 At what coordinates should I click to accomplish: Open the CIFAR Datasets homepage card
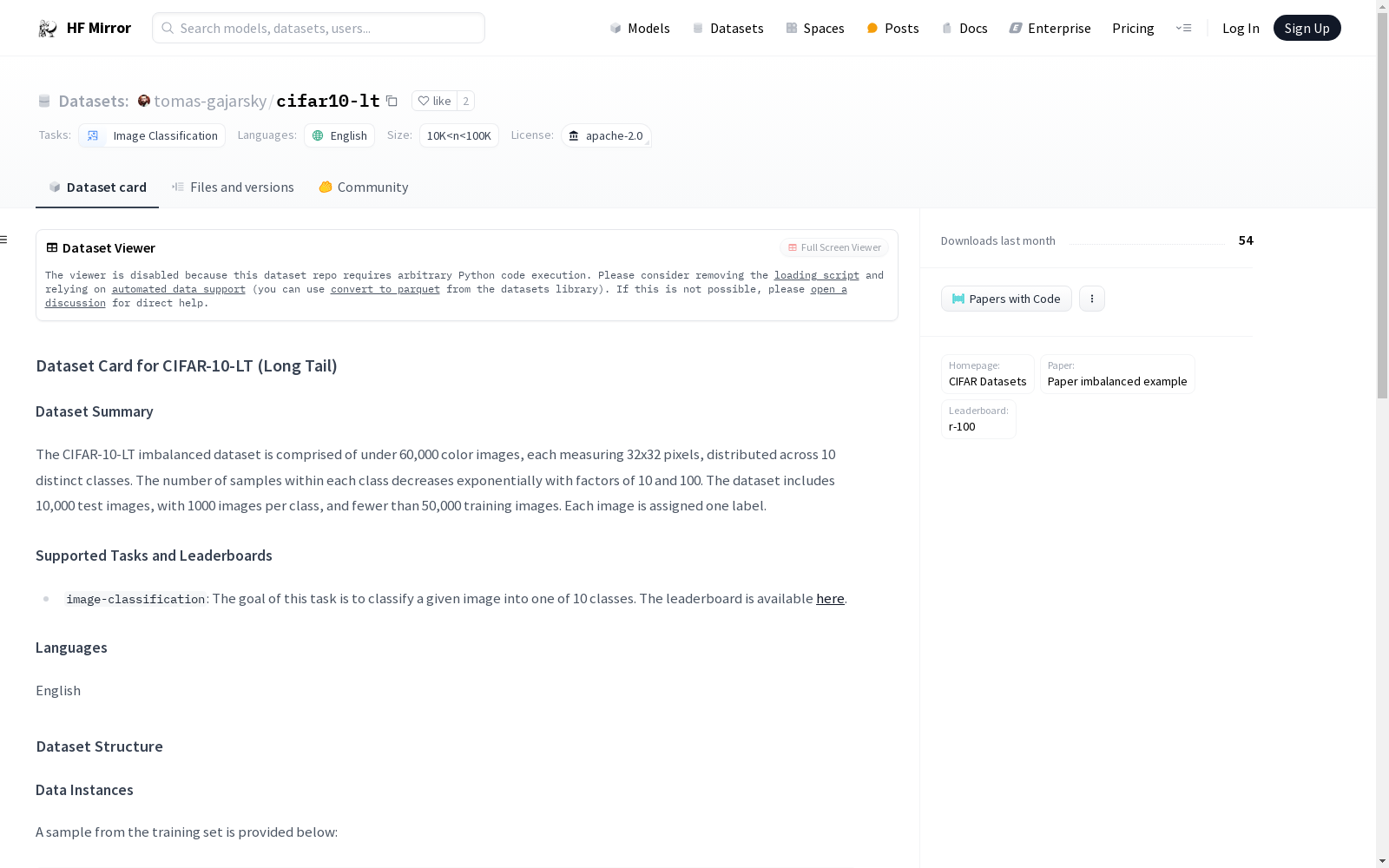[987, 374]
